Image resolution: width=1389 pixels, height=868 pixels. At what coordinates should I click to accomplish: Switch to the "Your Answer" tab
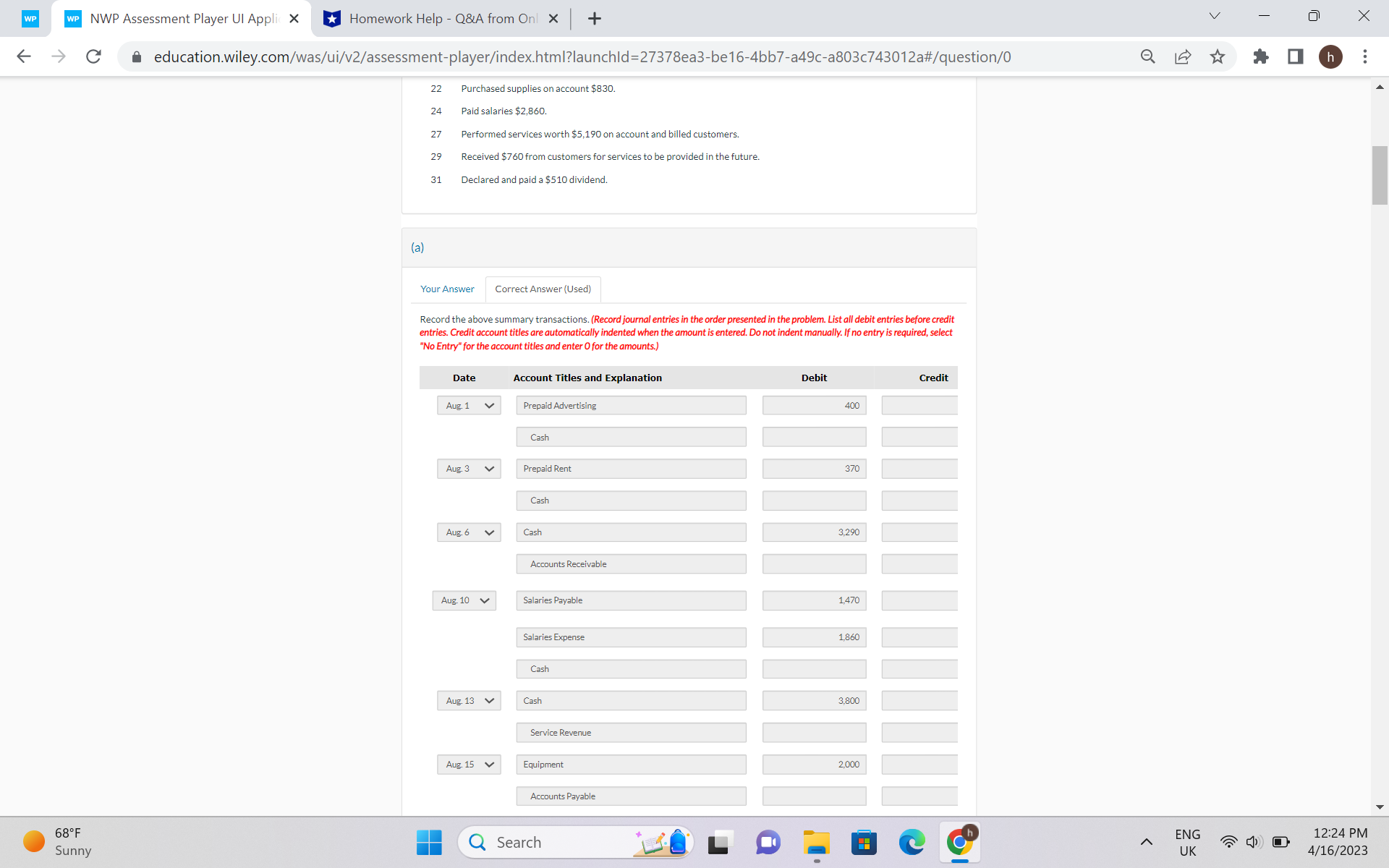(x=447, y=289)
